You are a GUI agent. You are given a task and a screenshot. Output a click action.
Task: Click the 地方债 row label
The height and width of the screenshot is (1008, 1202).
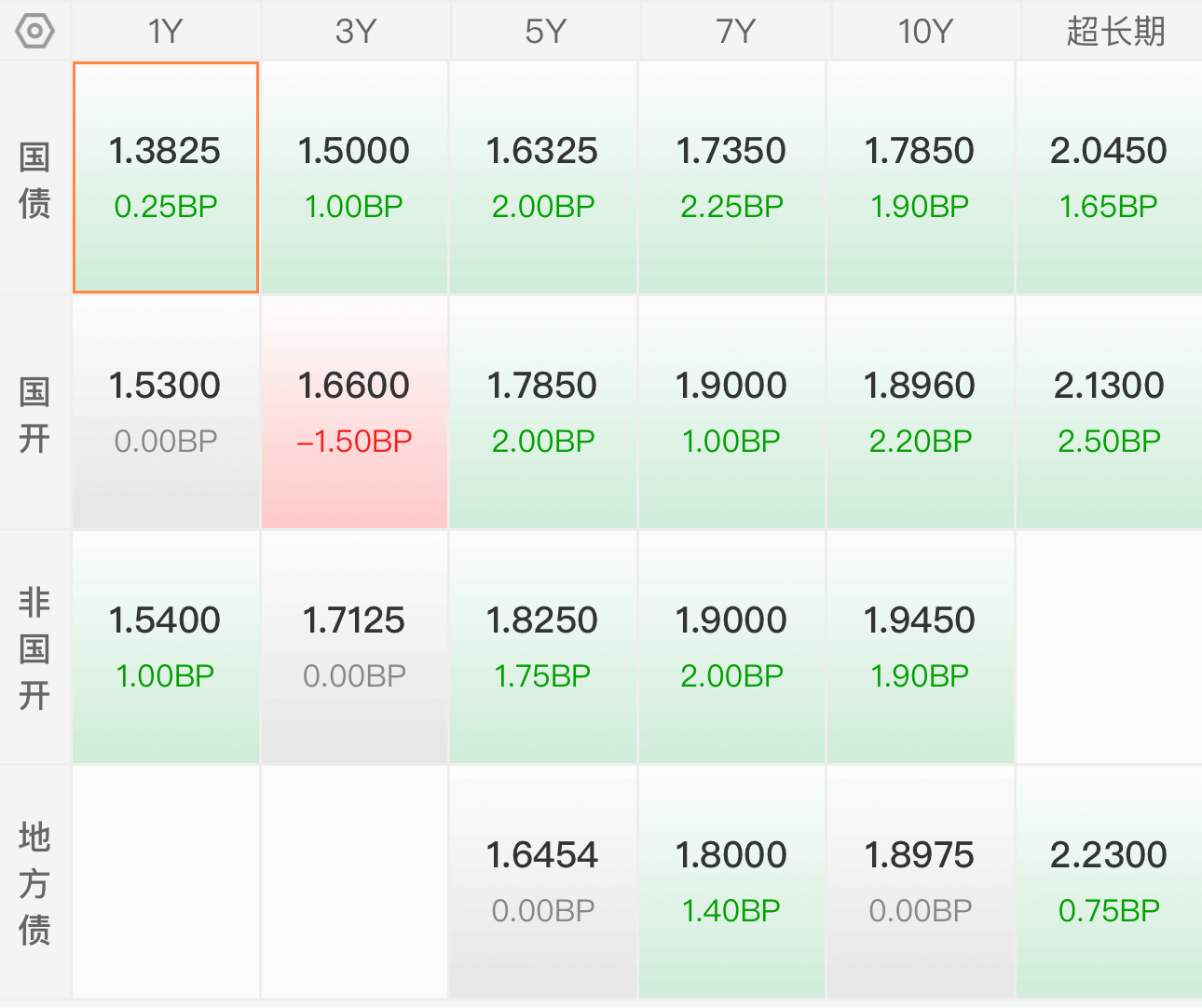(34, 883)
